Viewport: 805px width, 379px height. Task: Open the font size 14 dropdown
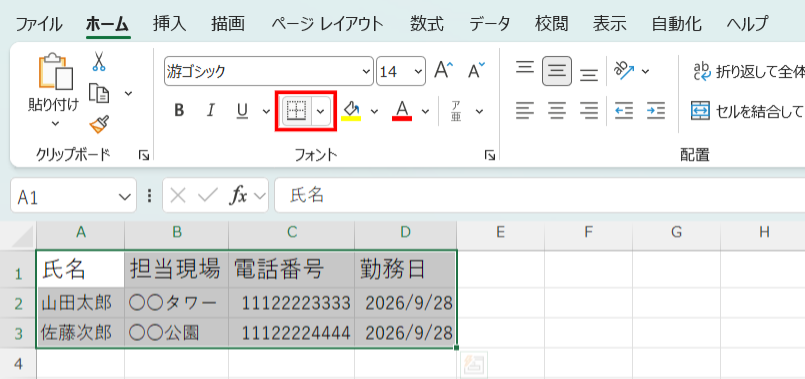[x=419, y=71]
